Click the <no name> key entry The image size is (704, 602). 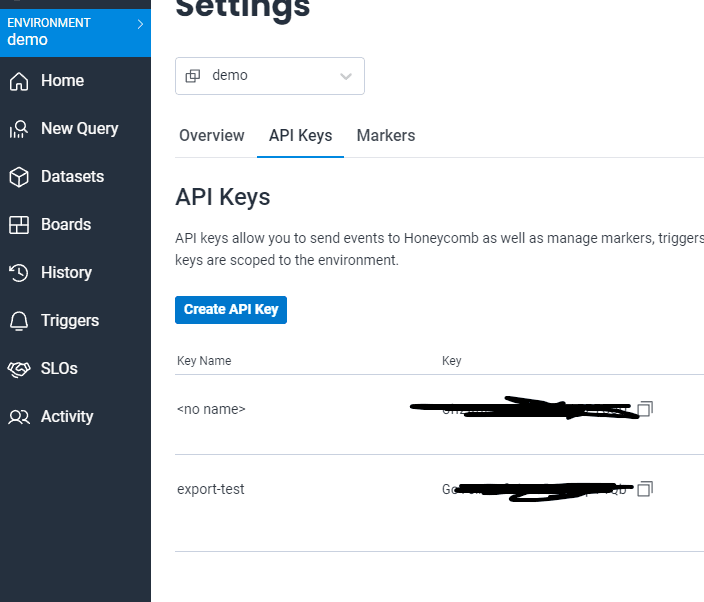(x=211, y=409)
